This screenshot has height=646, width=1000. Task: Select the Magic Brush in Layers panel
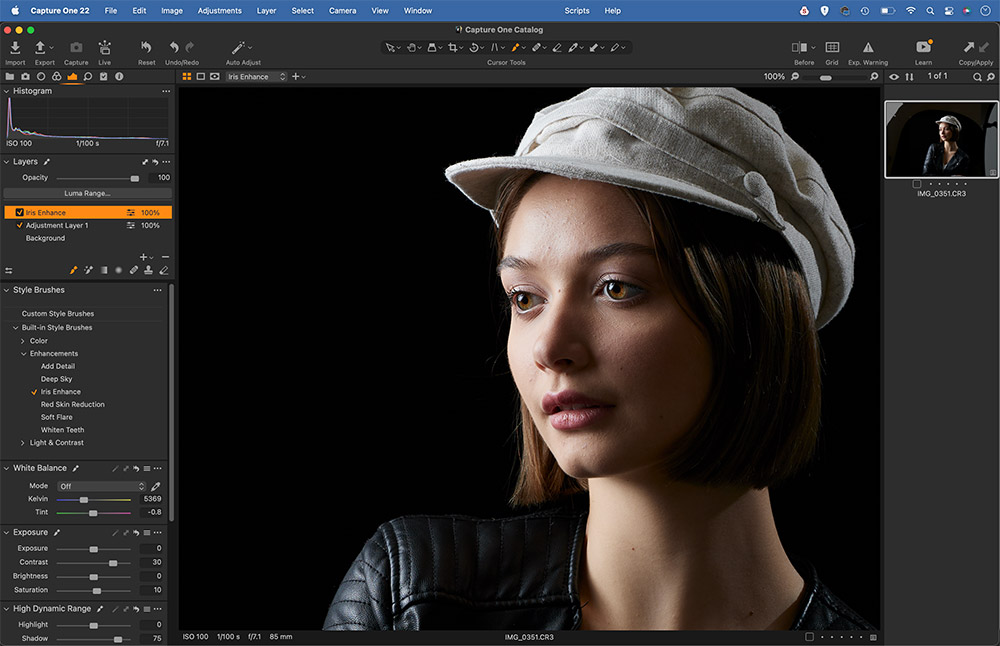(x=89, y=270)
